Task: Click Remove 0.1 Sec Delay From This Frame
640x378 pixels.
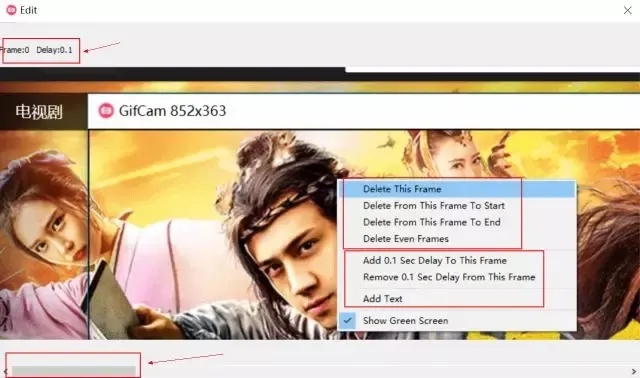Action: pos(457,277)
